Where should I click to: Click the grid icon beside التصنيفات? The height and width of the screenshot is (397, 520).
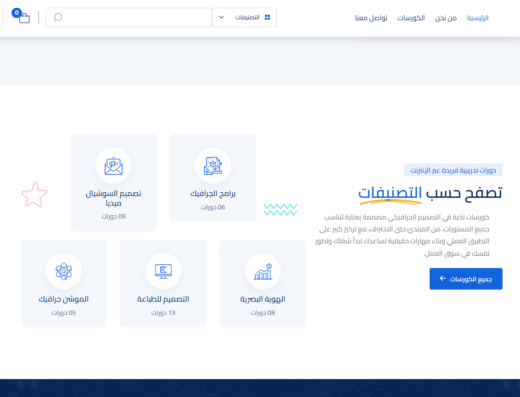coord(267,17)
